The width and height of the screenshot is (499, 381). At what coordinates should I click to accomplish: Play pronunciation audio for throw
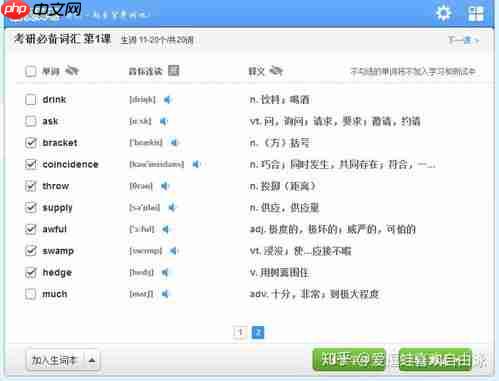pyautogui.click(x=165, y=186)
